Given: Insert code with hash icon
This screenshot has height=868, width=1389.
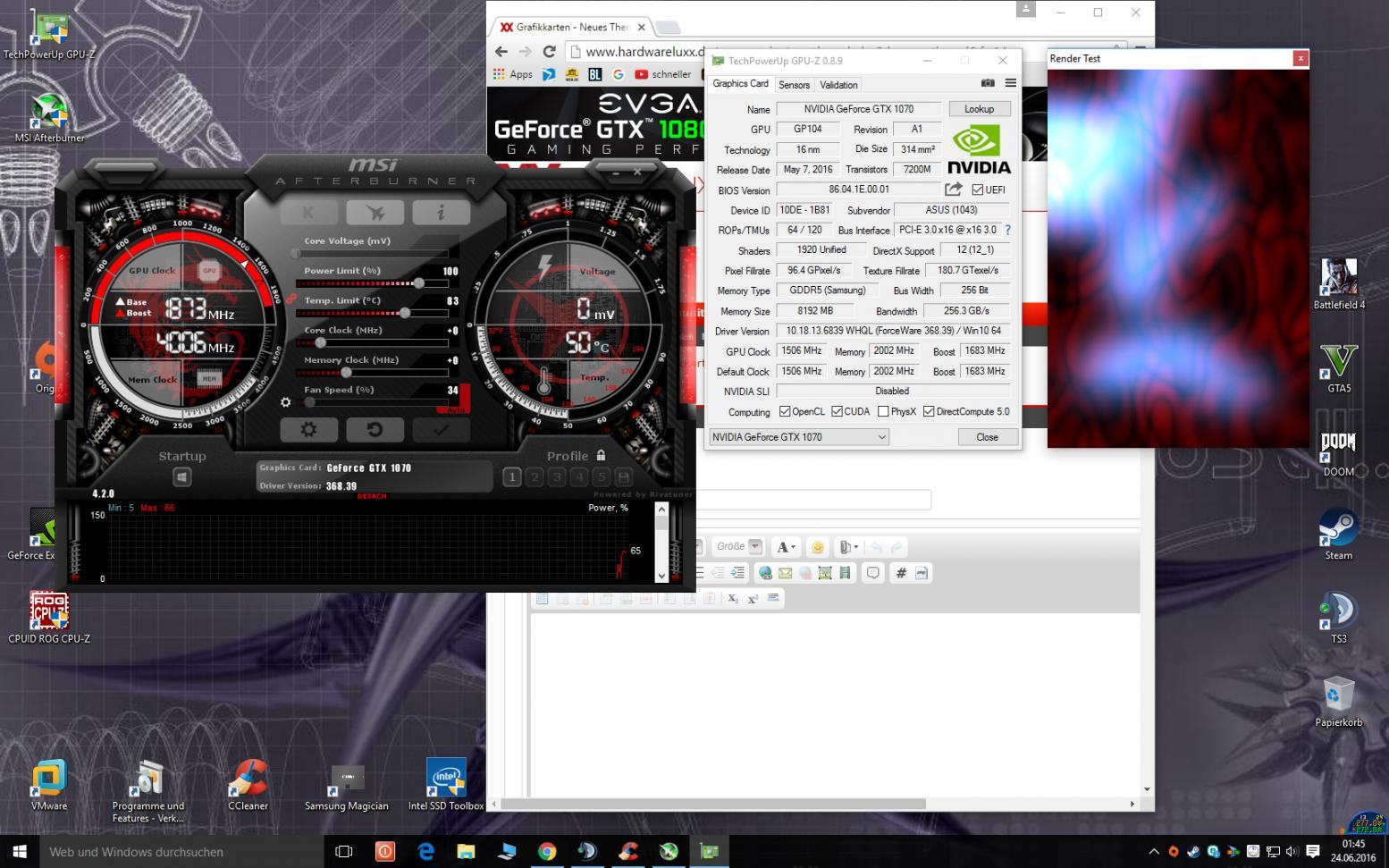Looking at the screenshot, I should point(901,573).
